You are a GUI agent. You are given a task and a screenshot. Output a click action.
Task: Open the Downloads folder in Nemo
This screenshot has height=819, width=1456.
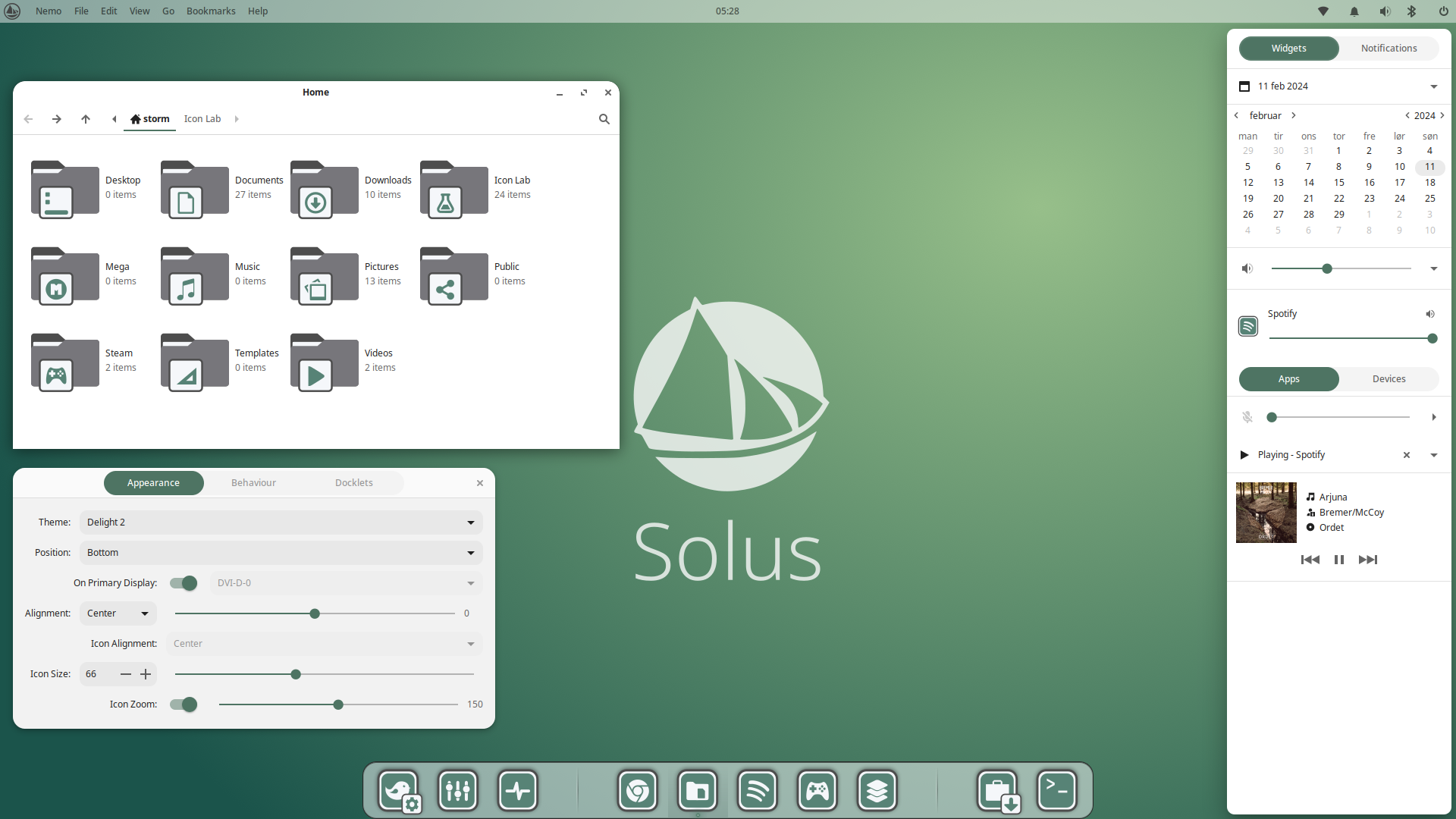[324, 190]
